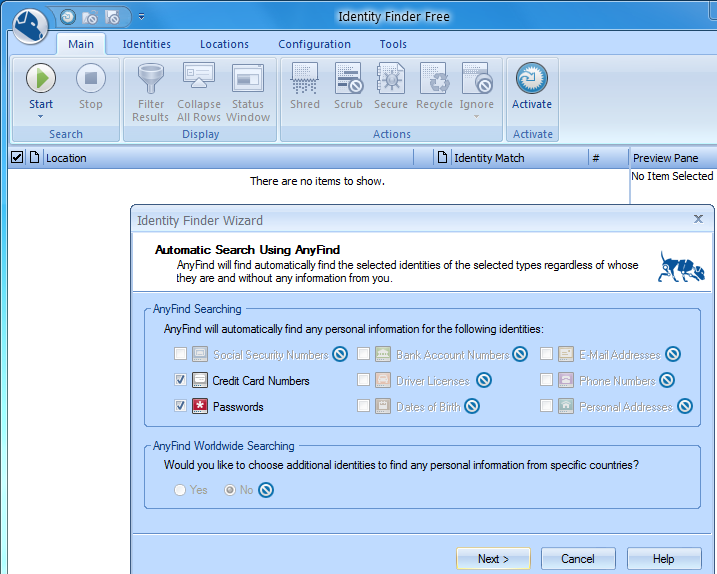Toggle the Status Window icon

coord(248,78)
